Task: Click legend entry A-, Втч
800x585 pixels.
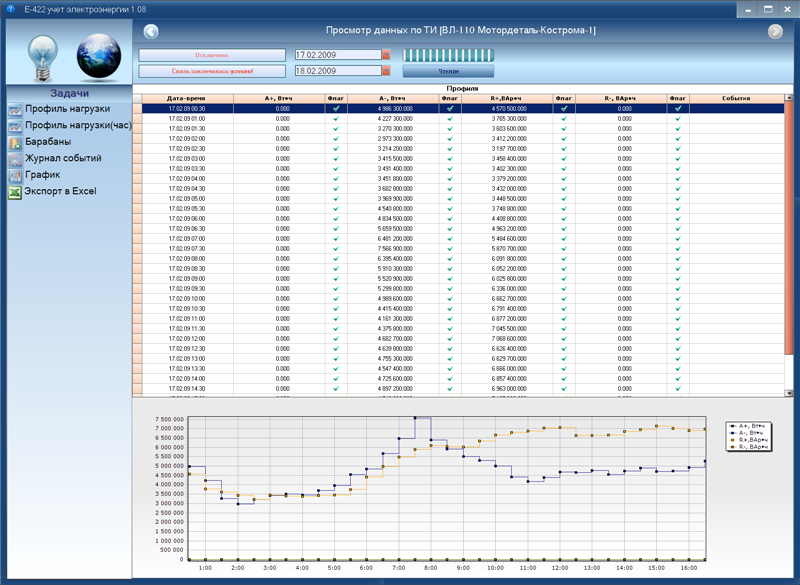Action: (x=748, y=433)
